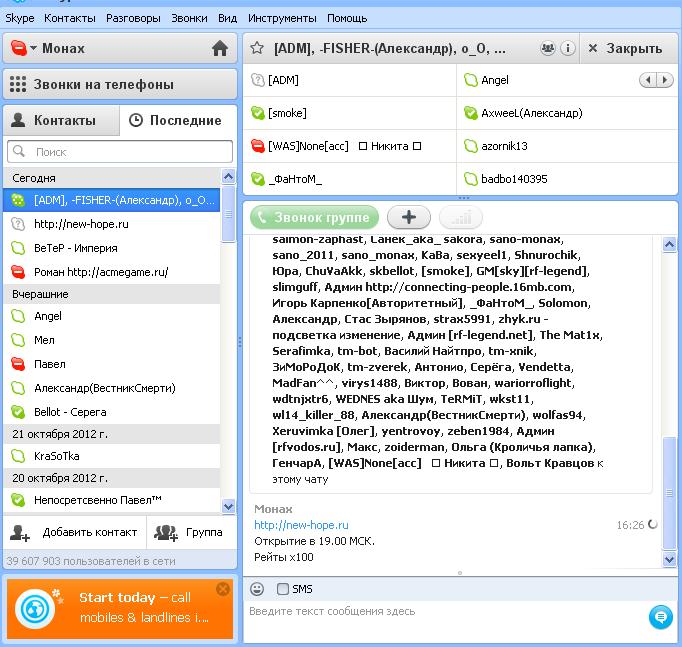The height and width of the screenshot is (647, 682).
Task: Add the group chat to favorites star
Action: tap(257, 48)
